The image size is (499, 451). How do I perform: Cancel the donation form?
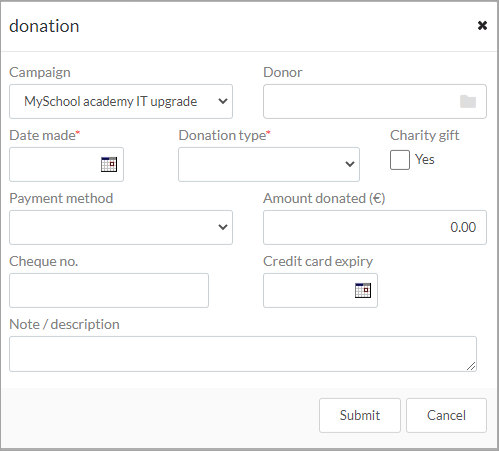pos(446,415)
